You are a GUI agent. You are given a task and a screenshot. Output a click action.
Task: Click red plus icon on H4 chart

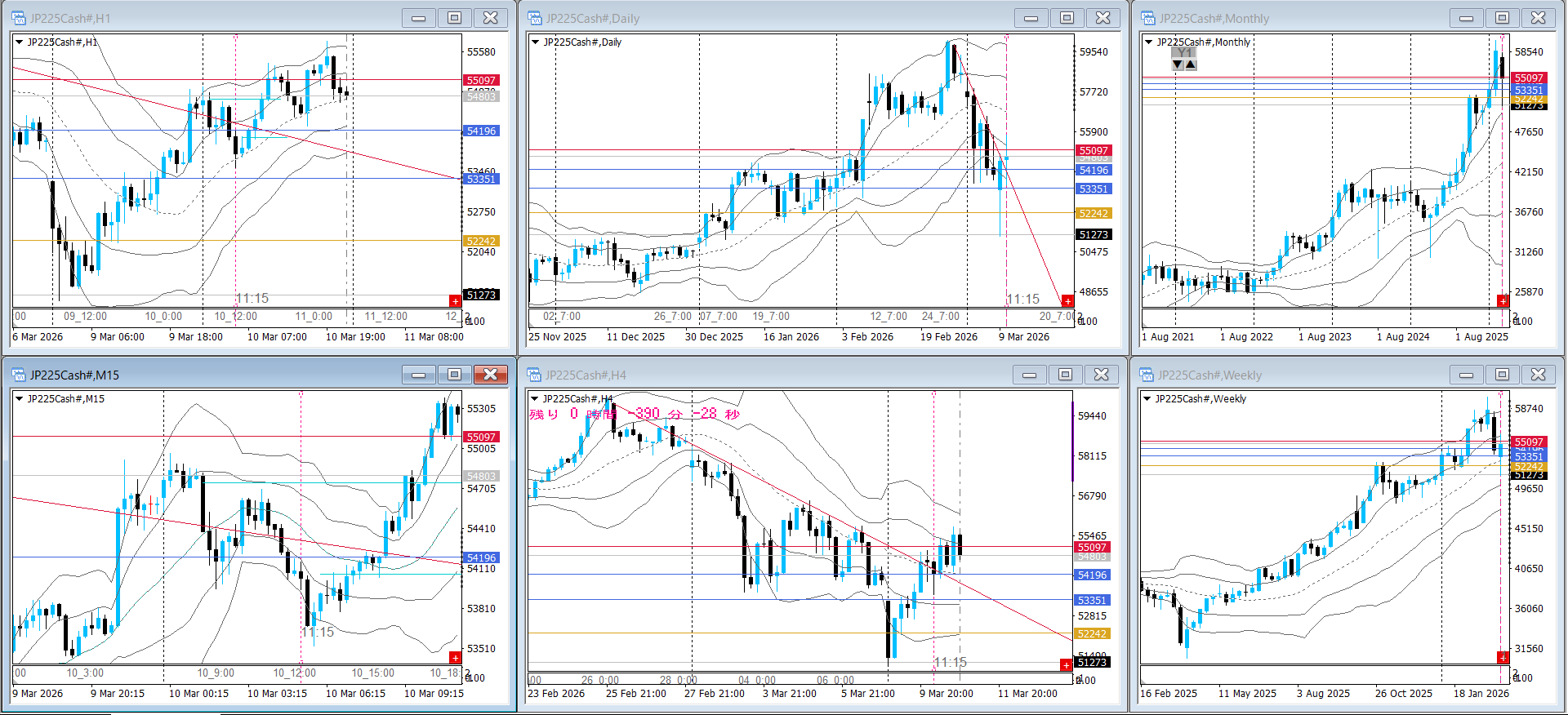pos(1066,665)
